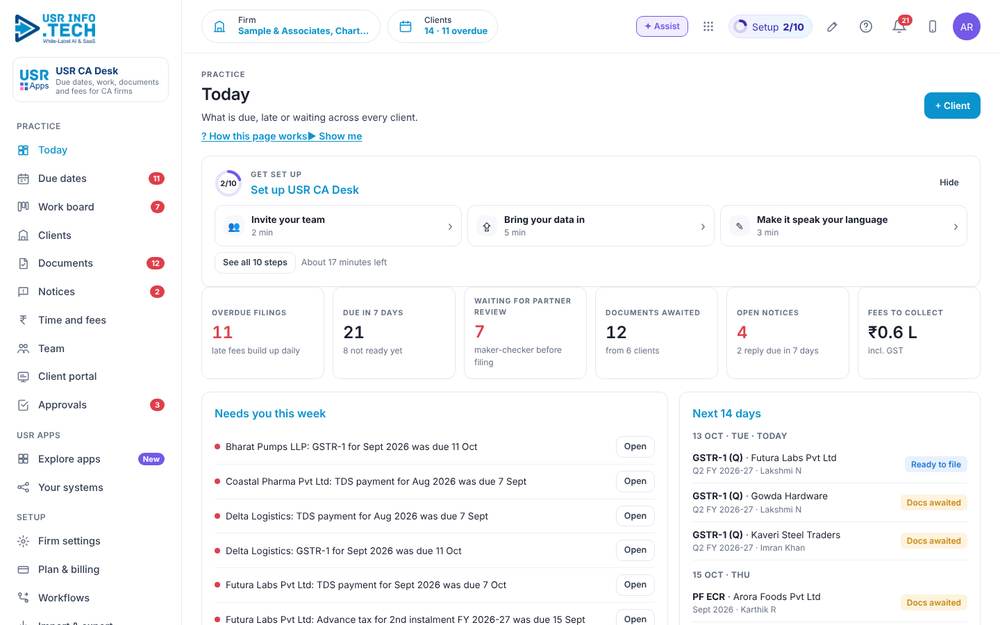The height and width of the screenshot is (625, 1000).
Task: Click Ready to file tag for Futura Labs
Action: 935,464
